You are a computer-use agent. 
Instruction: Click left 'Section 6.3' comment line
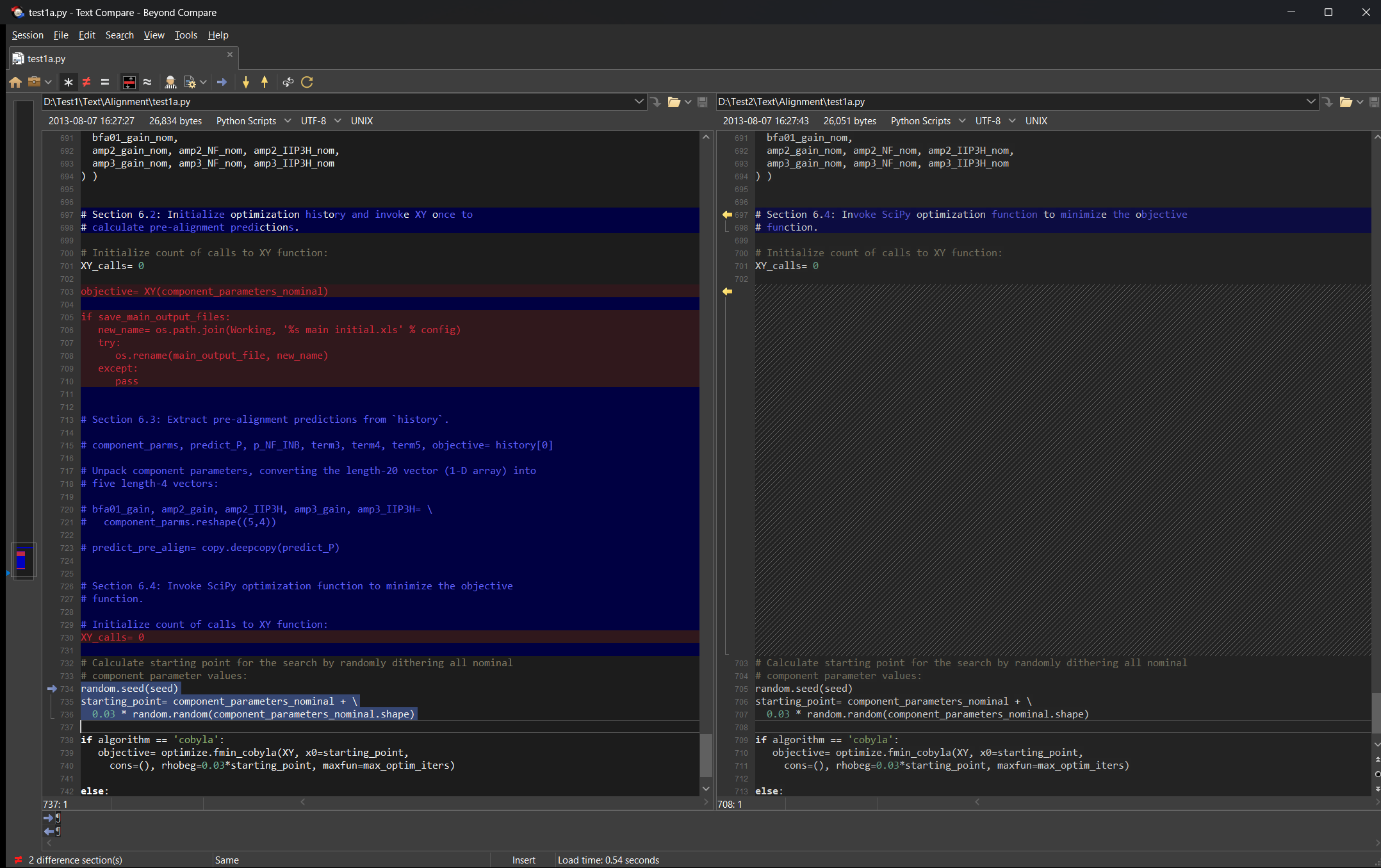389,420
